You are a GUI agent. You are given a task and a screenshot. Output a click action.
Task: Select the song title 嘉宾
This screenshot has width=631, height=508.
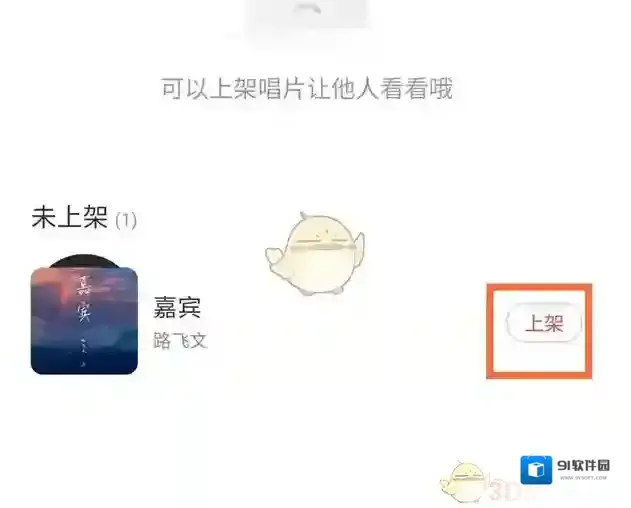pos(177,308)
